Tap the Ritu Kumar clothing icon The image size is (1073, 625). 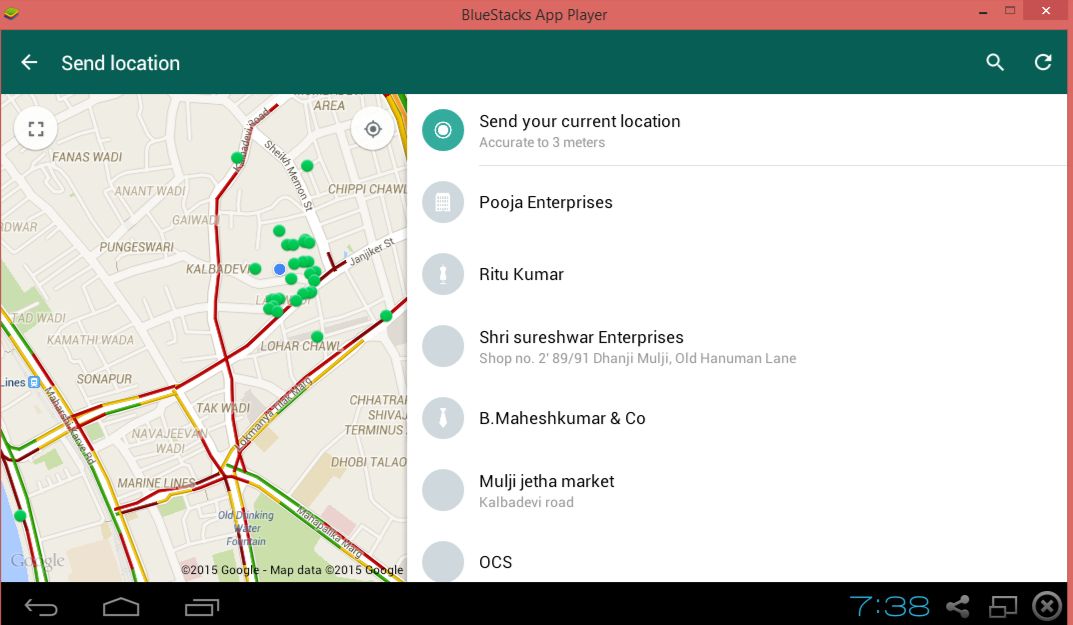[443, 275]
